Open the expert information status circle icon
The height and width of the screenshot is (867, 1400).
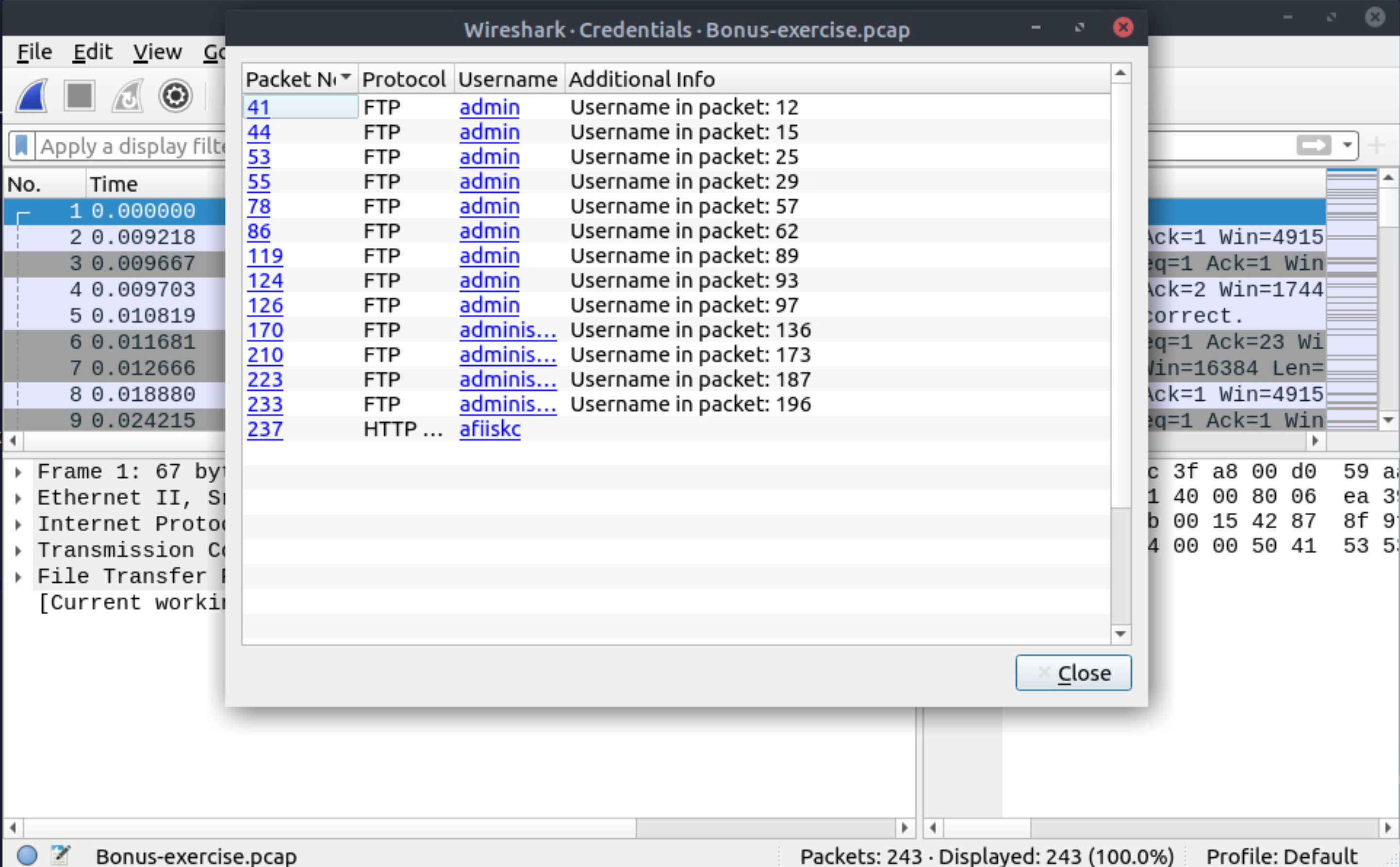pyautogui.click(x=27, y=855)
